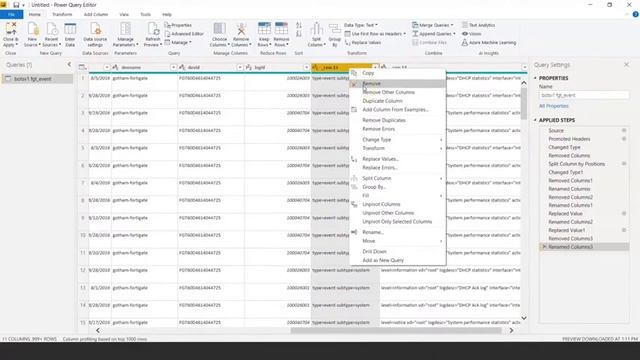The height and width of the screenshot is (360, 640).
Task: Click the query Name input field
Action: [x=584, y=95]
